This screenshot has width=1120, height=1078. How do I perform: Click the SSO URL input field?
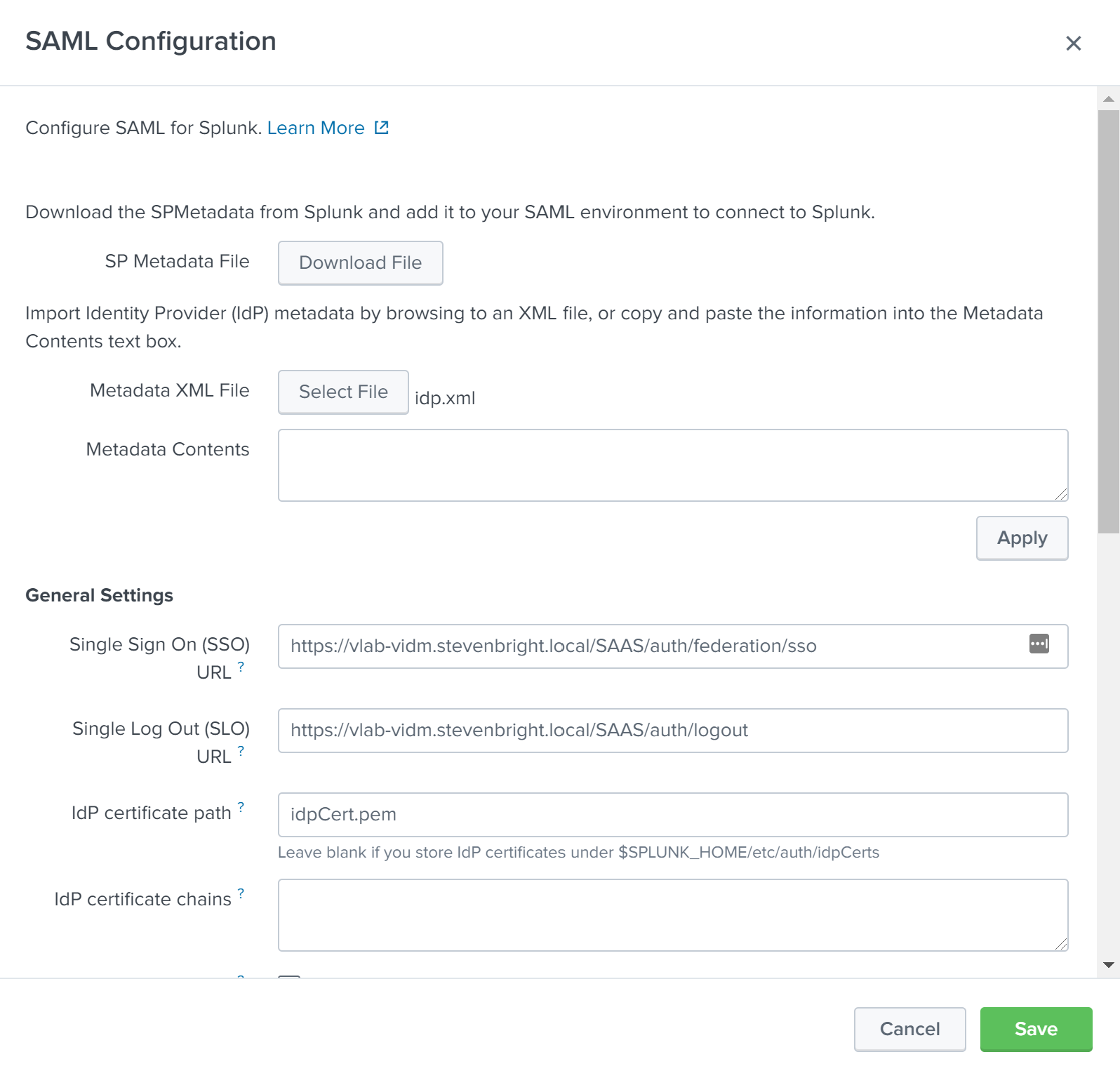[x=653, y=646]
